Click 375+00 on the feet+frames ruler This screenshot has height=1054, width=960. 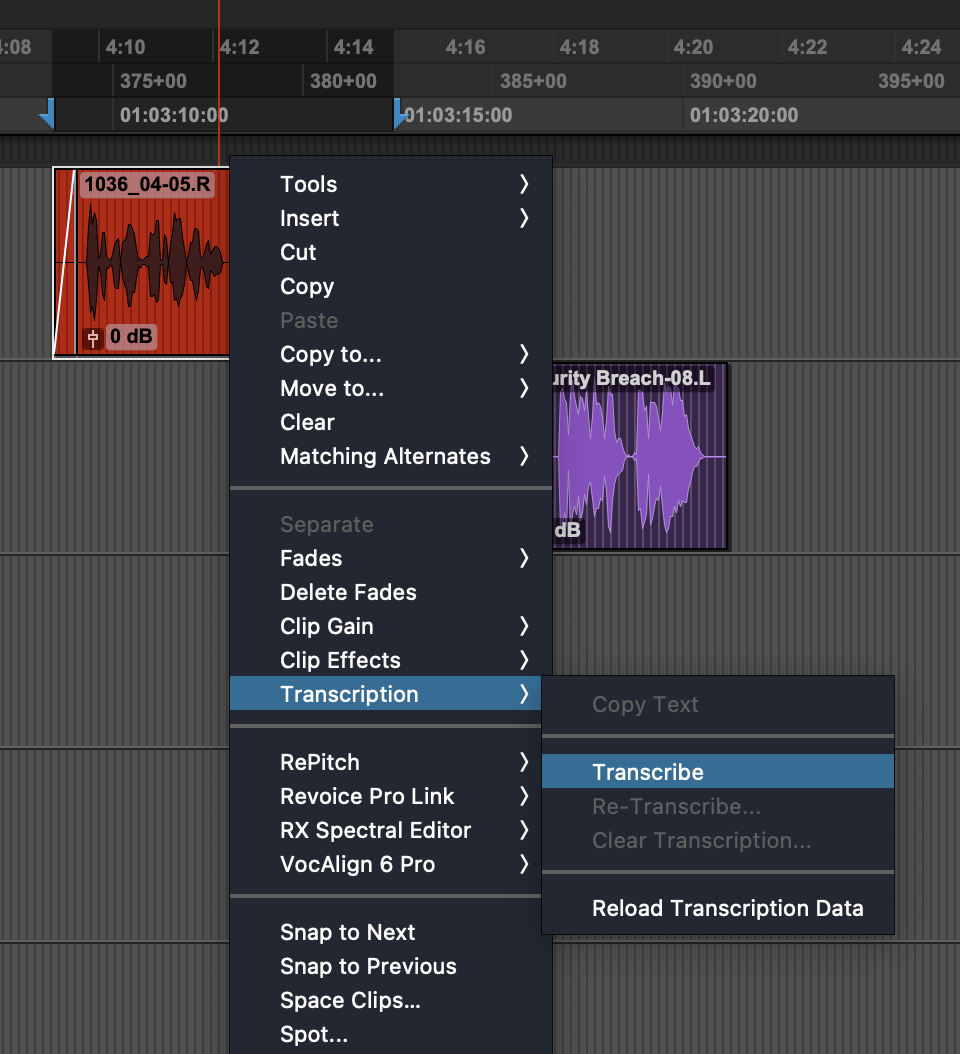pyautogui.click(x=153, y=81)
